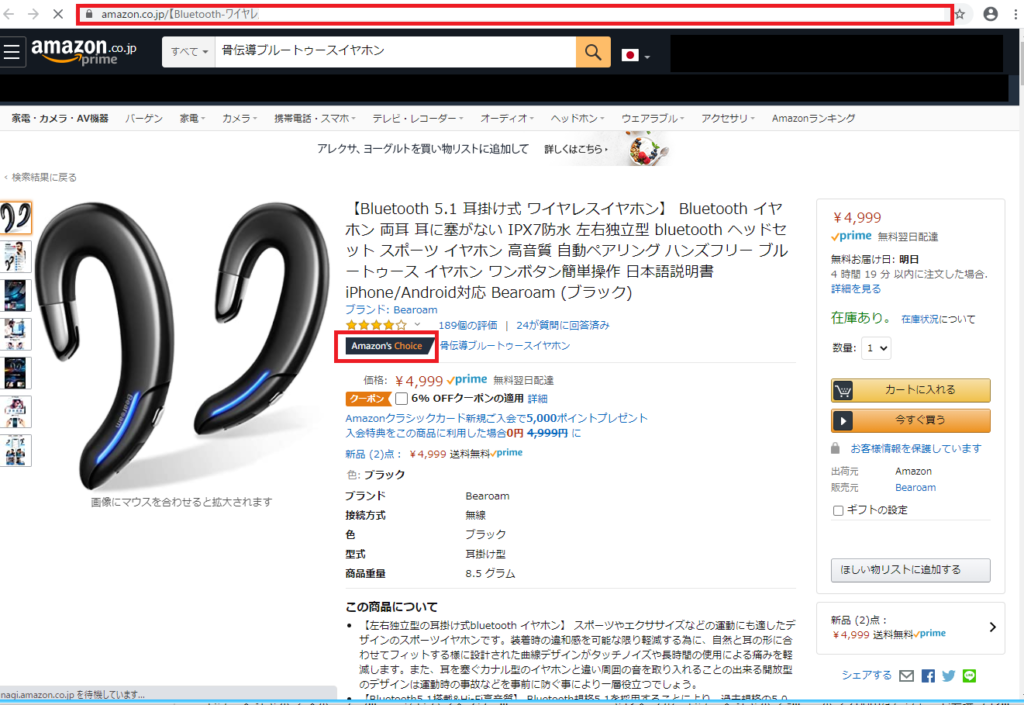Click the browser address bar

click(x=515, y=14)
